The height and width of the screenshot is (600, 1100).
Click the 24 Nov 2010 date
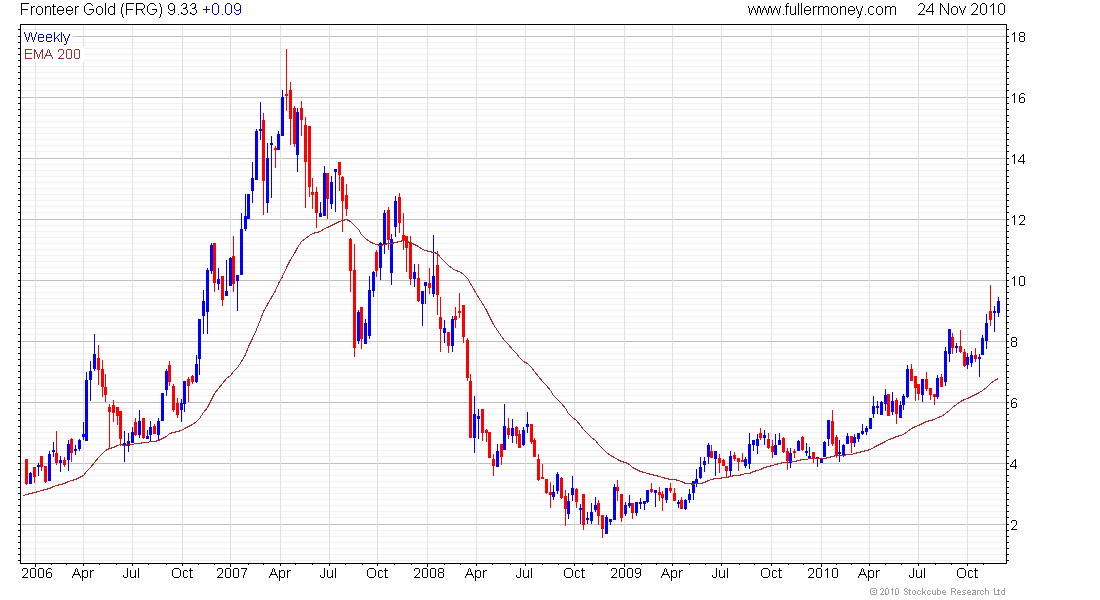(x=961, y=10)
